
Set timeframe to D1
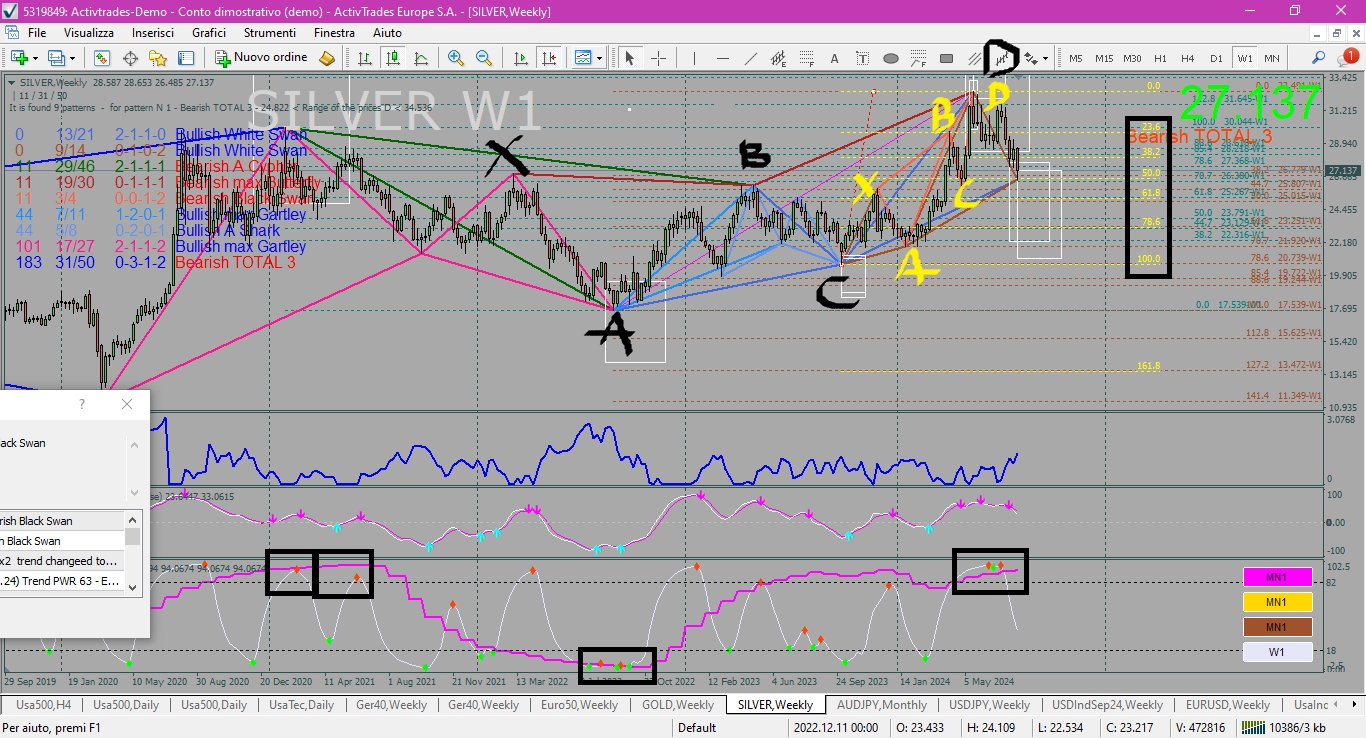(x=1216, y=58)
